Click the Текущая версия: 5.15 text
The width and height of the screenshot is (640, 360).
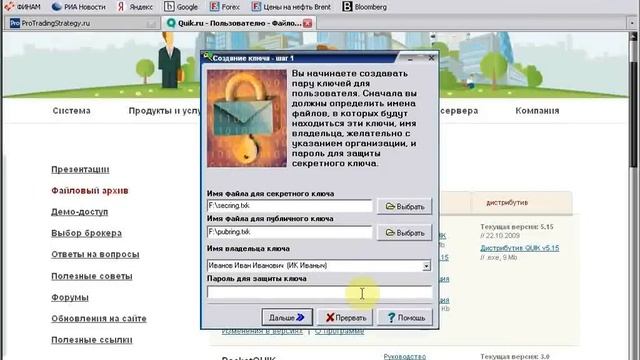click(517, 227)
